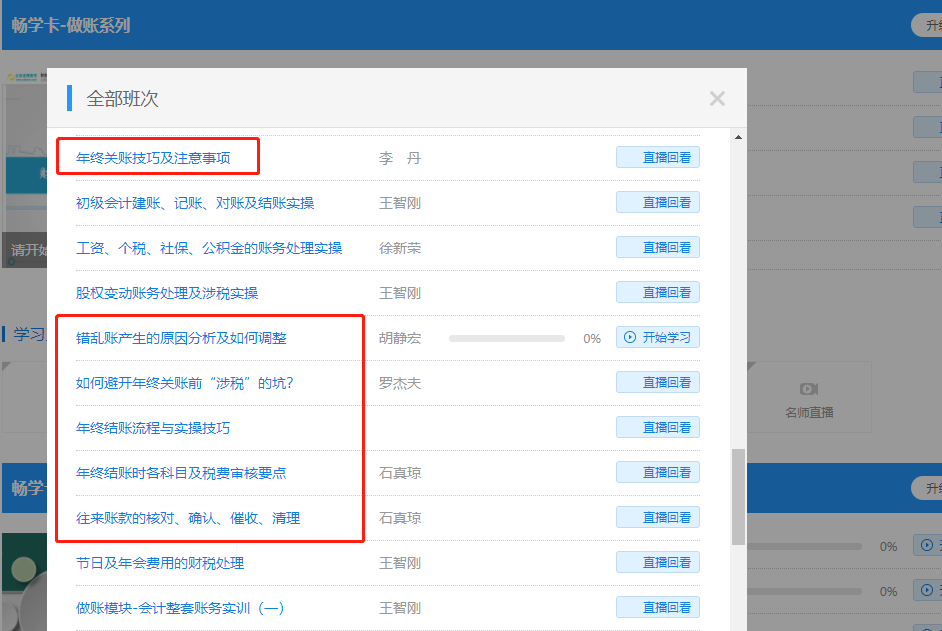This screenshot has width=942, height=631.
Task: Click 直播回看 for 徐新荣's course
Action: tap(657, 247)
